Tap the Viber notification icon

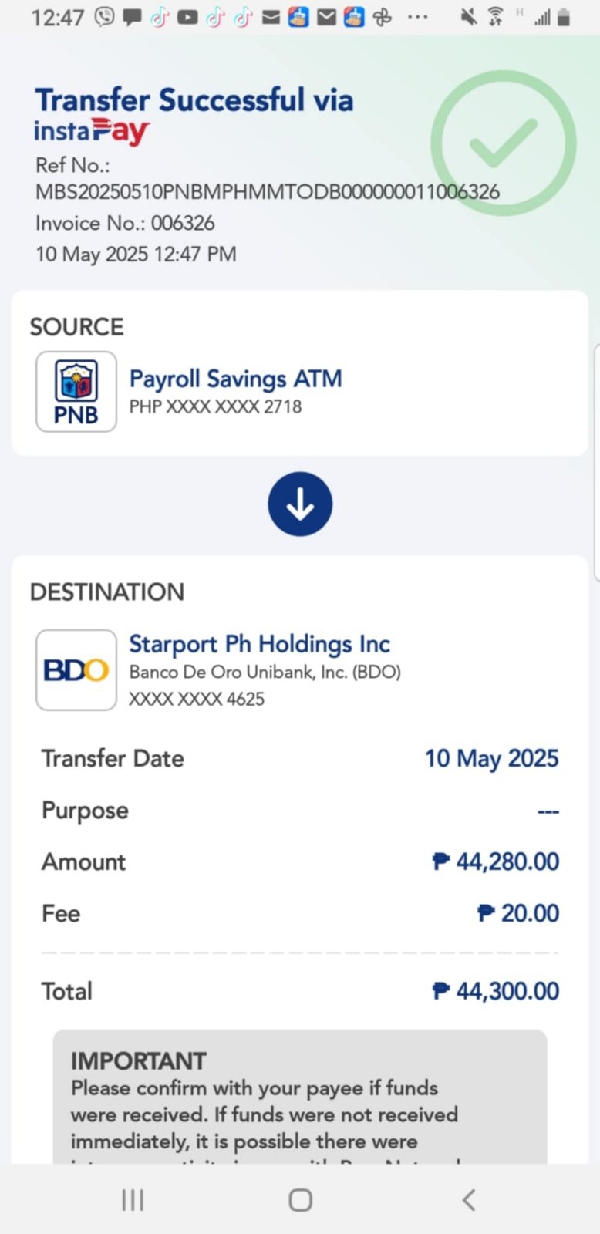[104, 17]
